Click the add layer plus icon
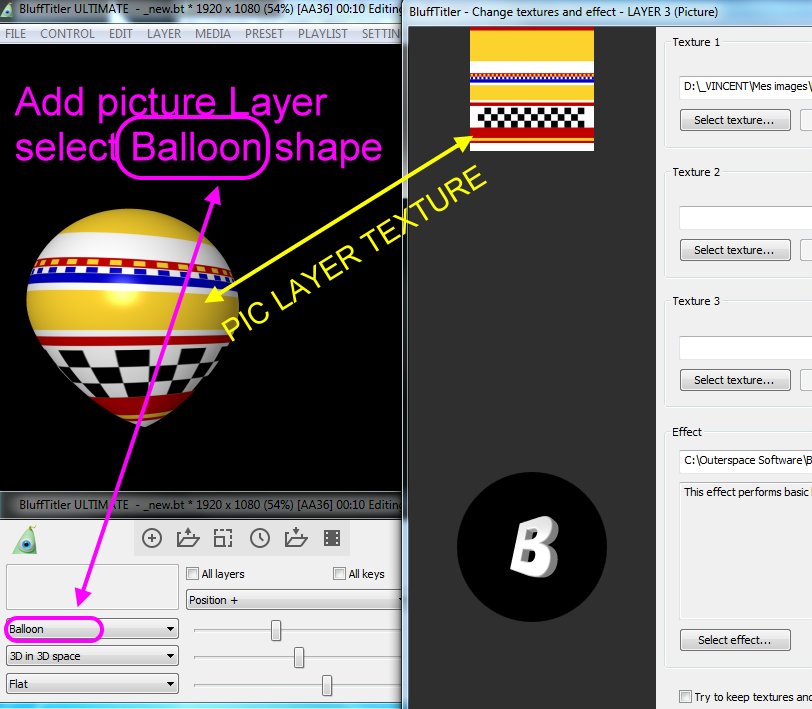Screen dimensions: 812x709 coord(152,538)
